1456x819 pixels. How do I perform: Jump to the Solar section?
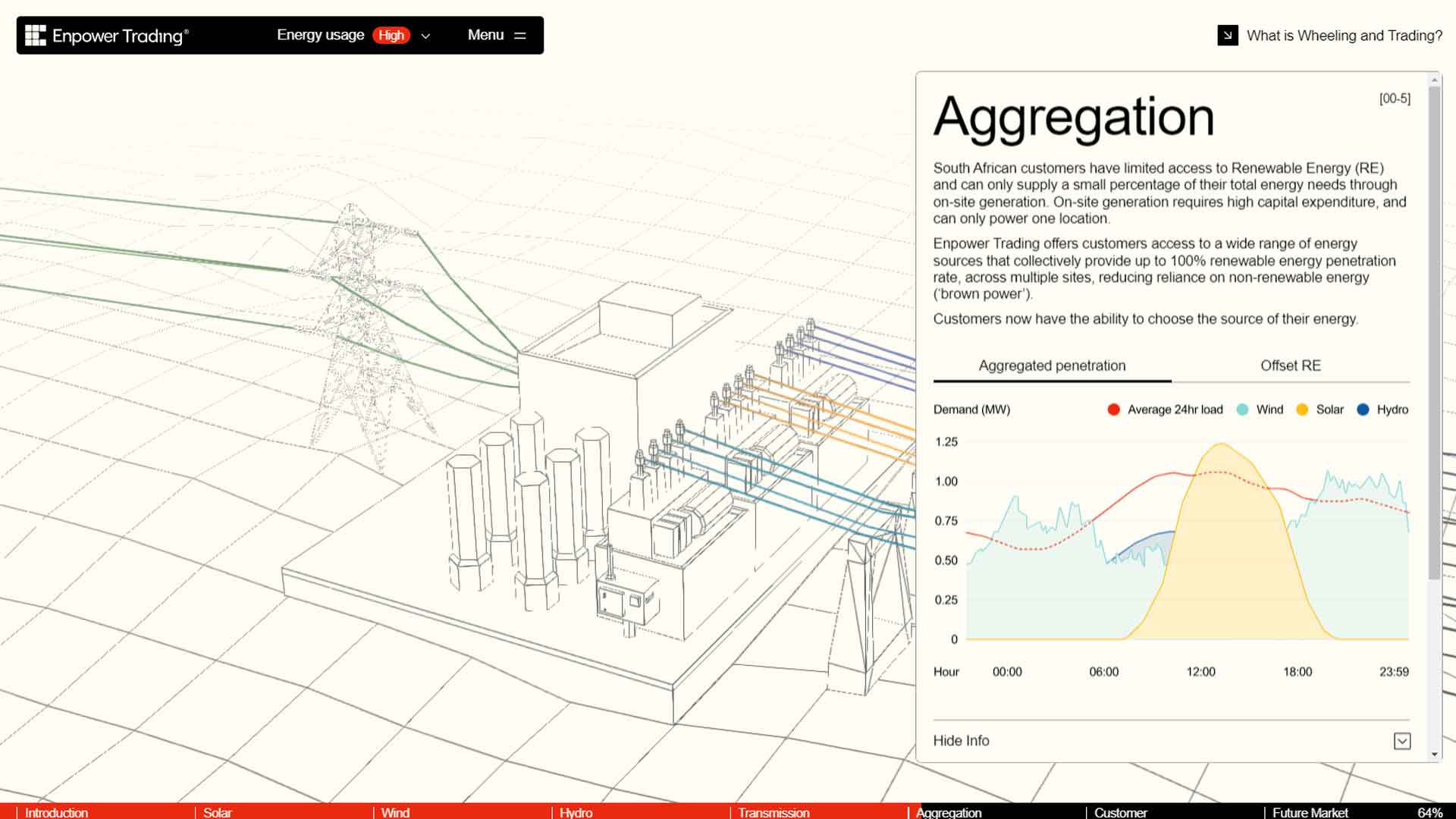pos(217,812)
